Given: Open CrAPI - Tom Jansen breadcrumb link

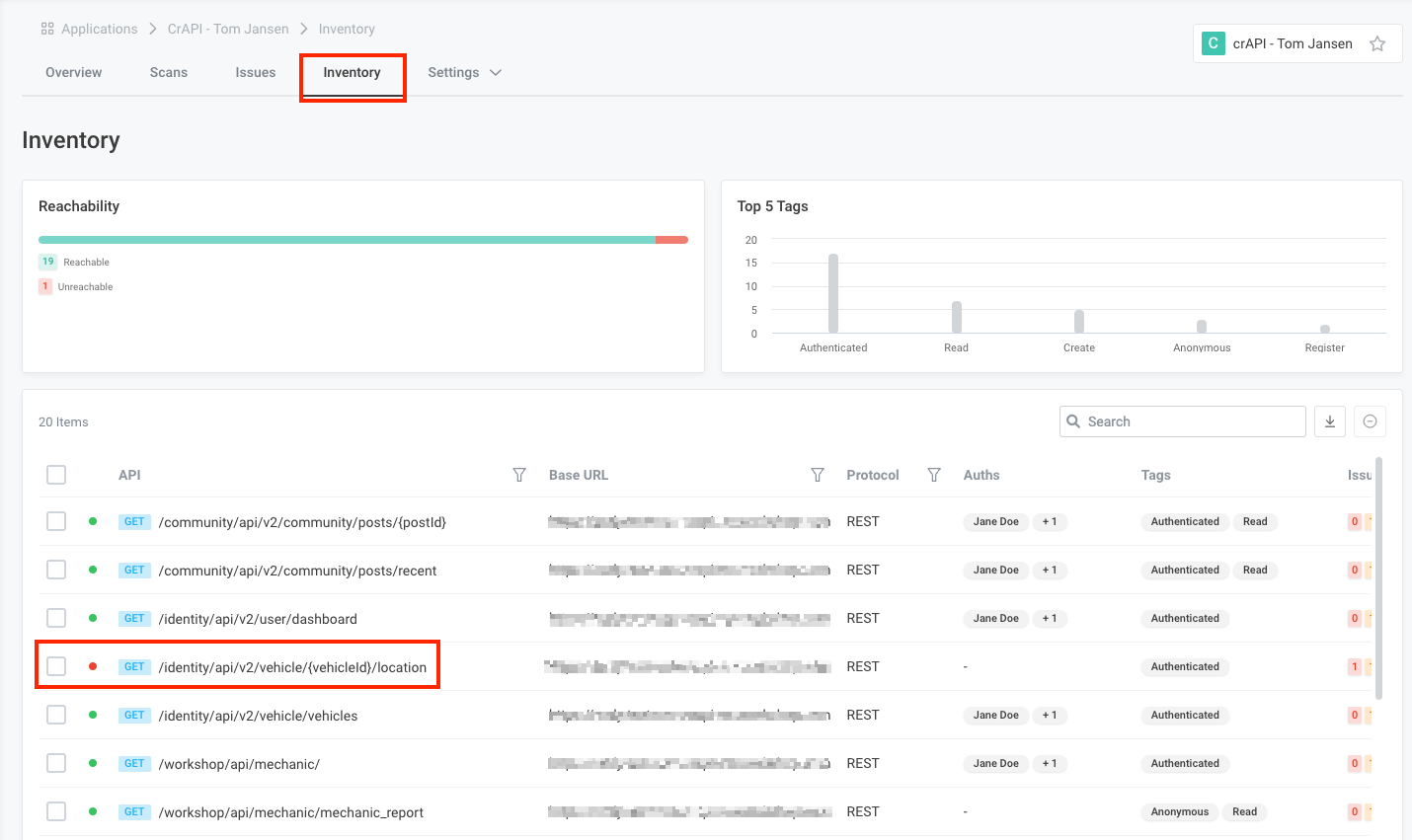Looking at the screenshot, I should pyautogui.click(x=228, y=29).
